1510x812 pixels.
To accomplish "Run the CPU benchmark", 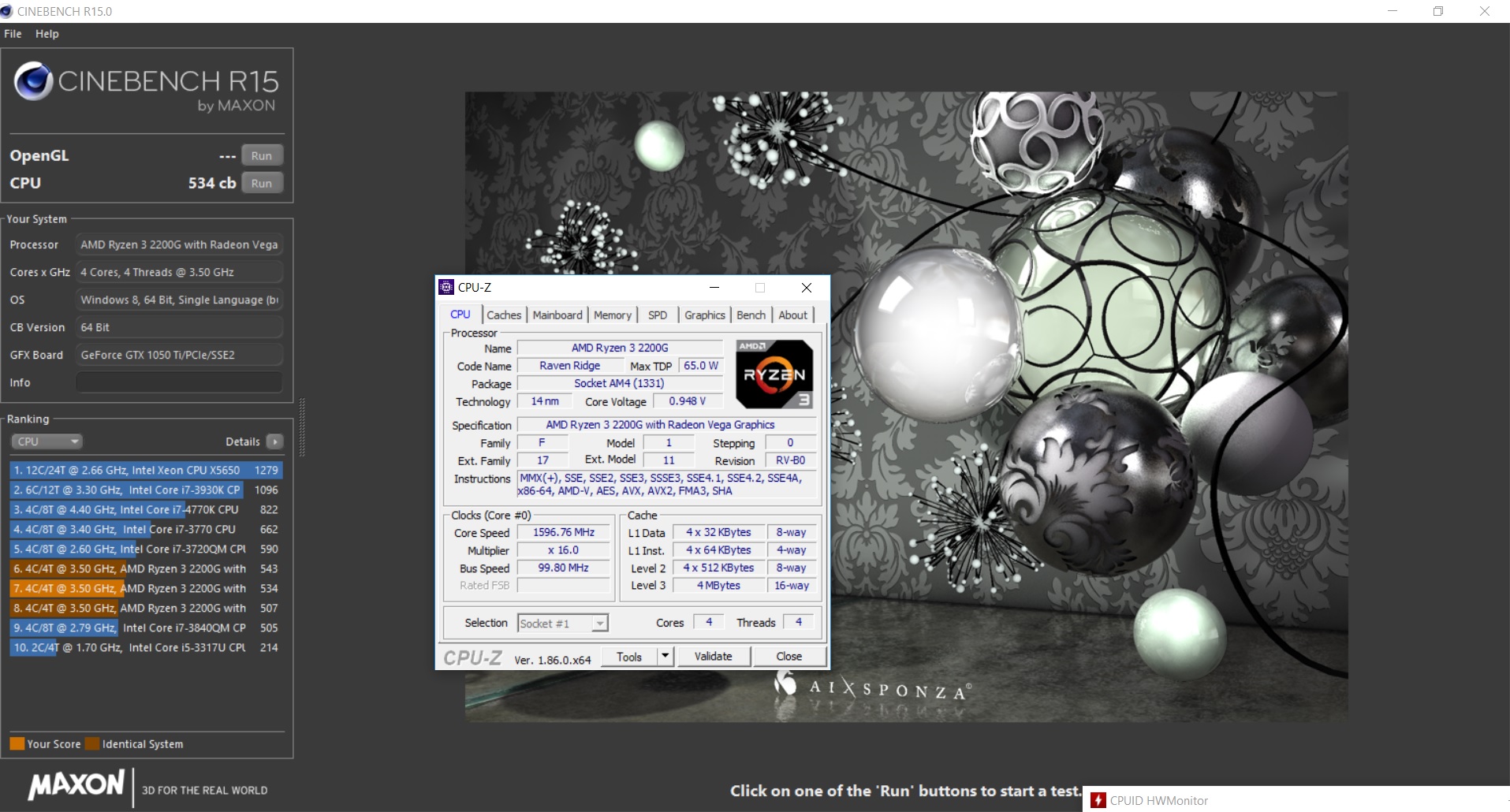I will point(262,183).
